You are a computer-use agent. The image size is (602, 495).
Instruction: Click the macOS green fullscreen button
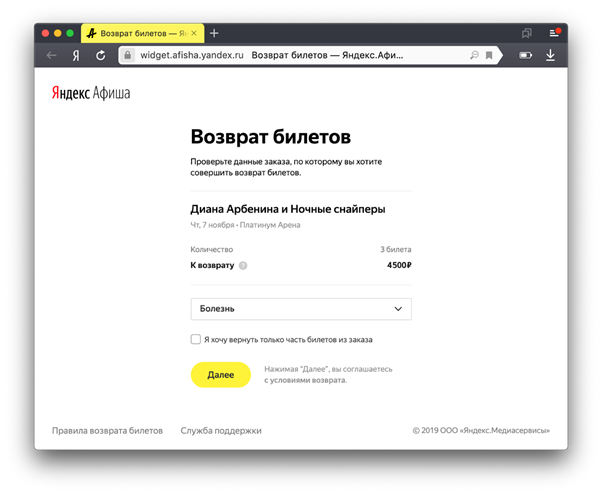pos(70,33)
